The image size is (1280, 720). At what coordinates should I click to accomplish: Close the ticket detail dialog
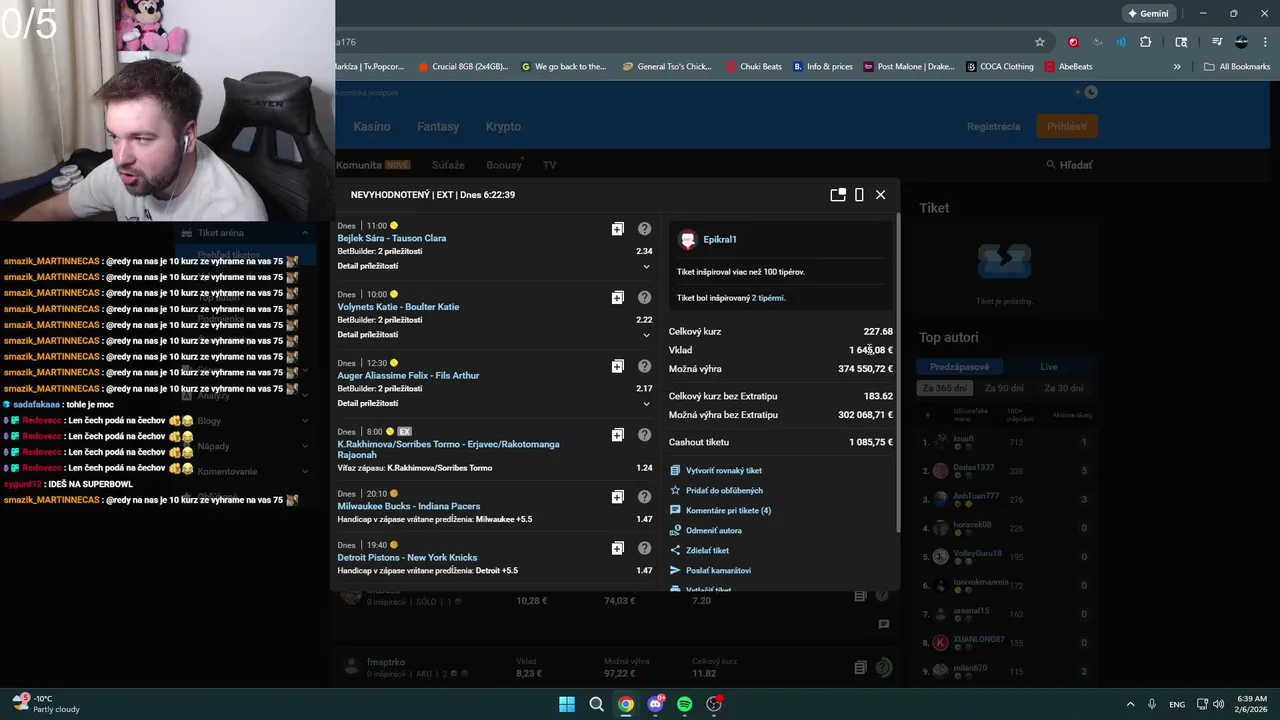[880, 195]
